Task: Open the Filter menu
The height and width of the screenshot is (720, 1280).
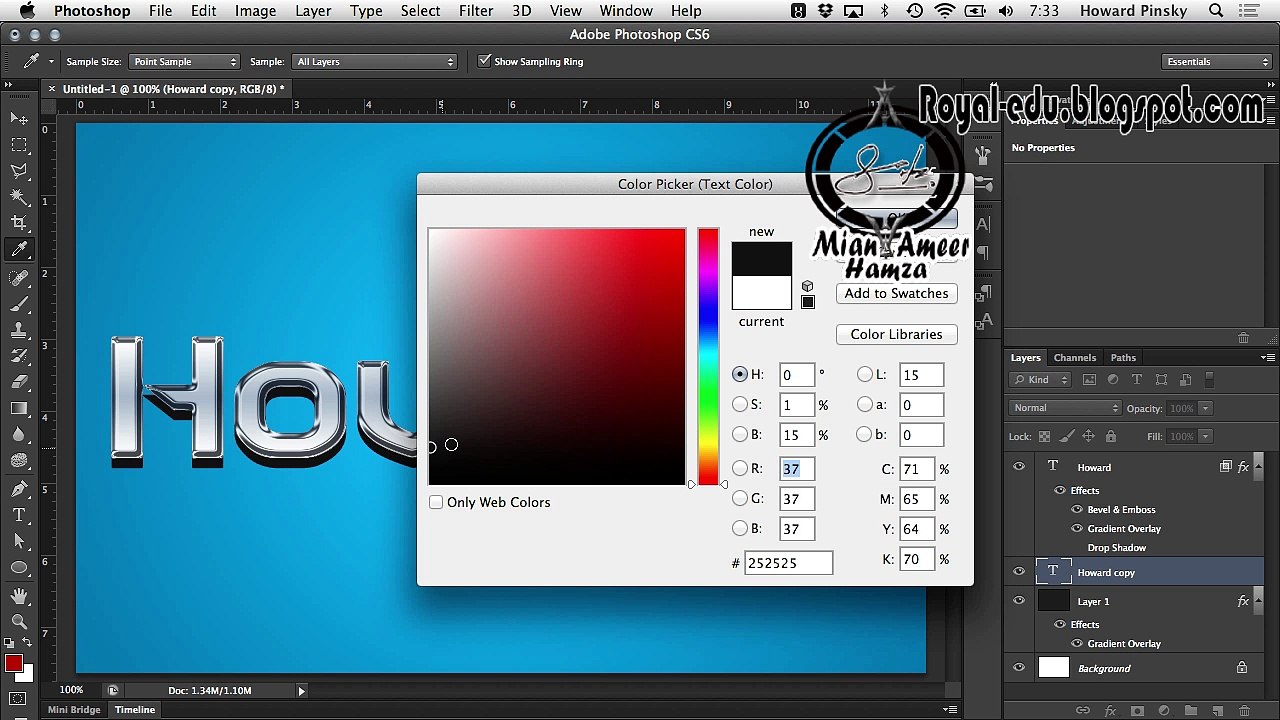Action: click(476, 11)
